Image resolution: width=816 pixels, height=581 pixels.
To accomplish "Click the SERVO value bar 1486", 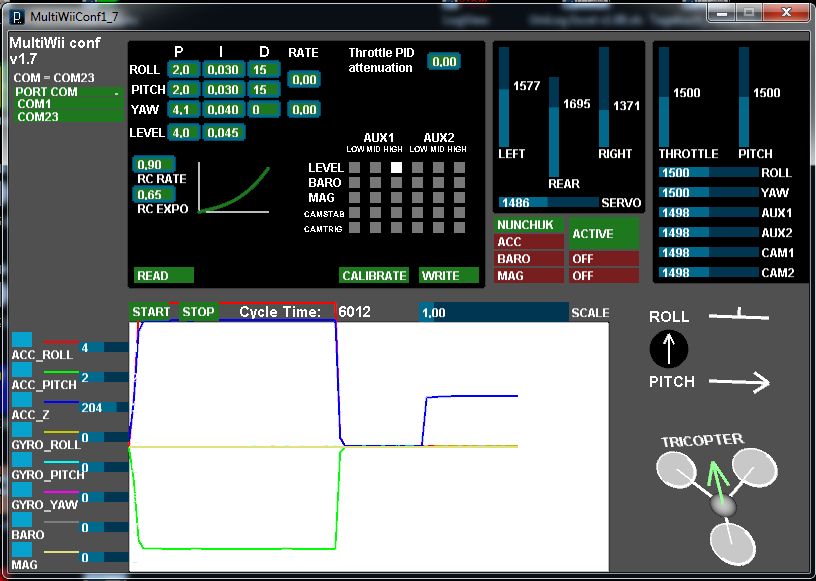I will 549,203.
